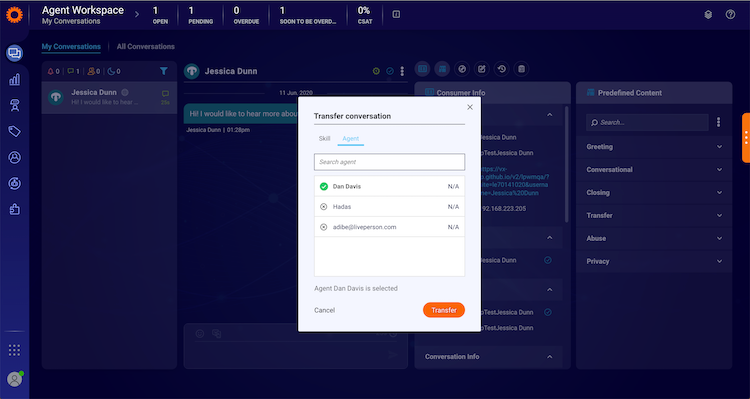Open the apps grid icon in sidebar

(x=14, y=350)
